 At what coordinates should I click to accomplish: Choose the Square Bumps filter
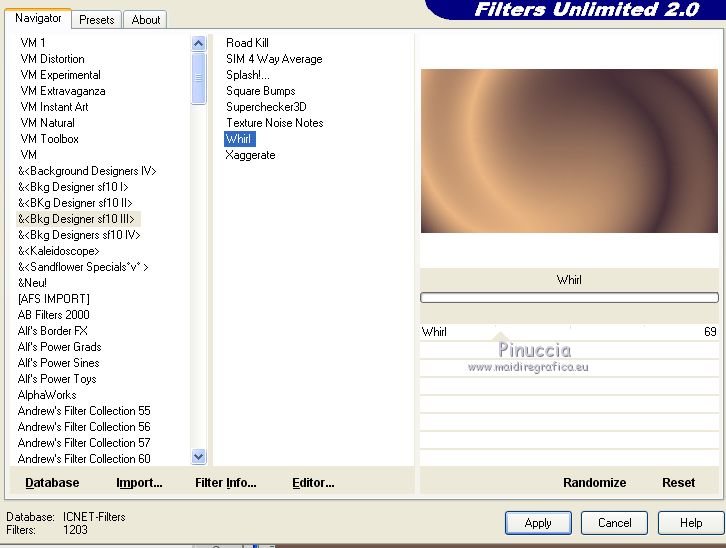click(x=261, y=91)
